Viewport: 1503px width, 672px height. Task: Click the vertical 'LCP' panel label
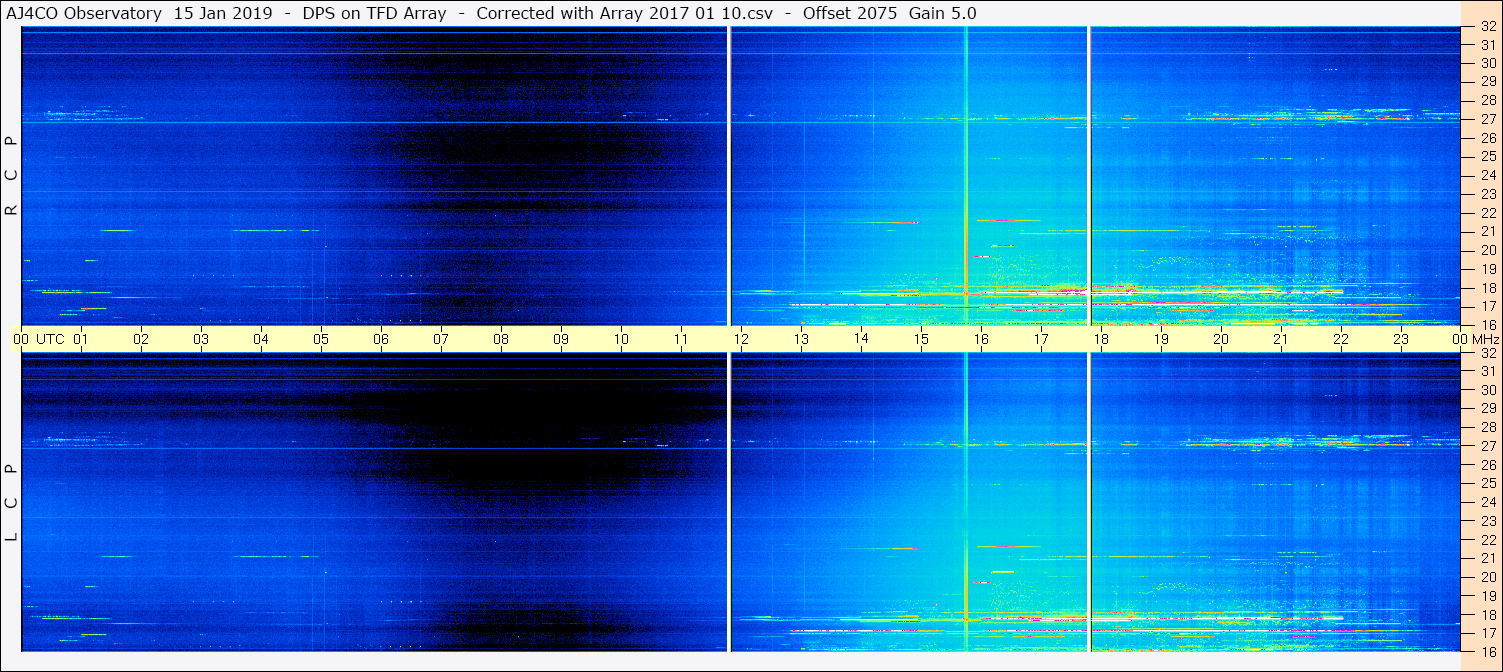[x=12, y=503]
